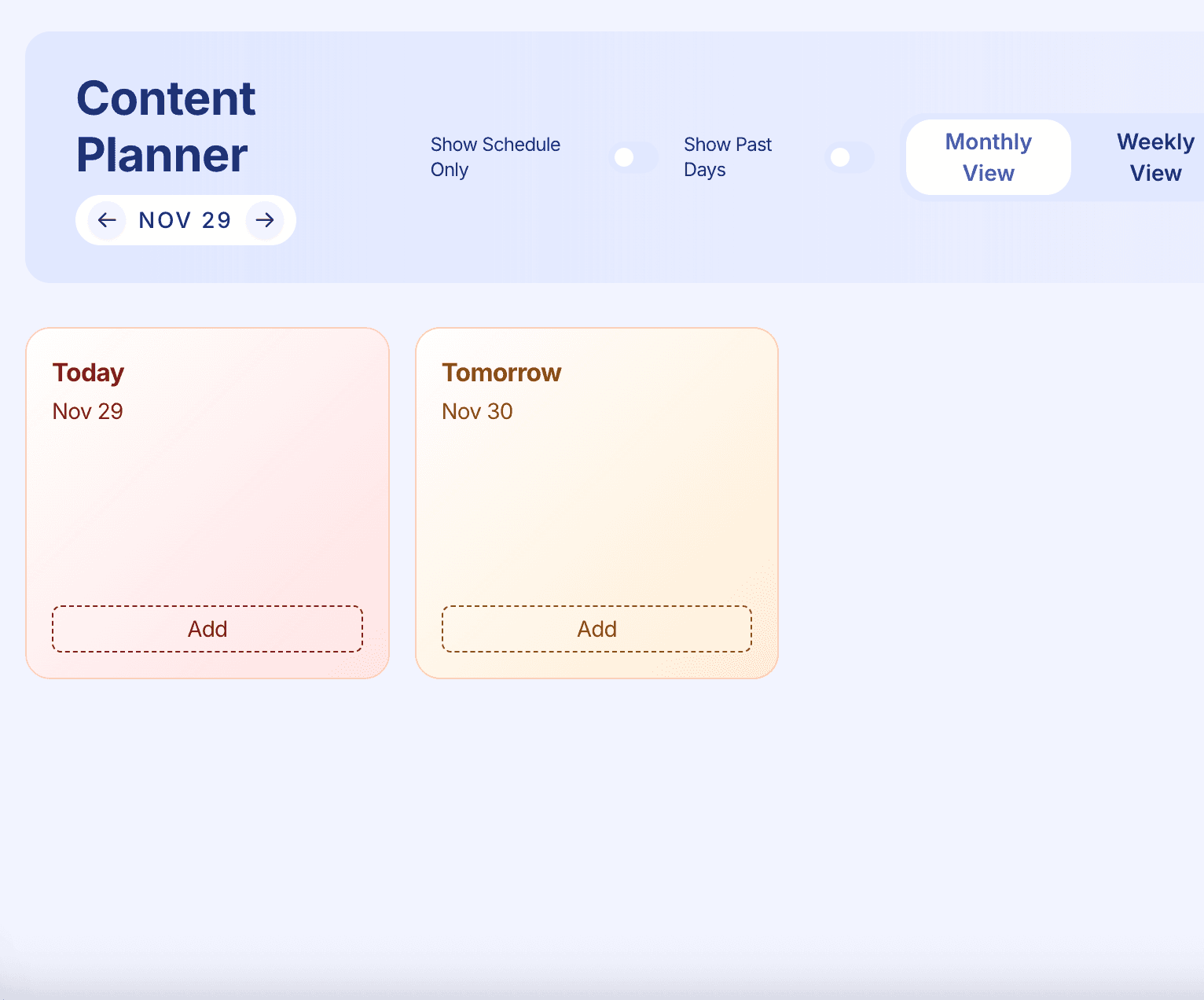The width and height of the screenshot is (1204, 1000).
Task: Add an item to Tomorrow's card
Action: pos(597,629)
